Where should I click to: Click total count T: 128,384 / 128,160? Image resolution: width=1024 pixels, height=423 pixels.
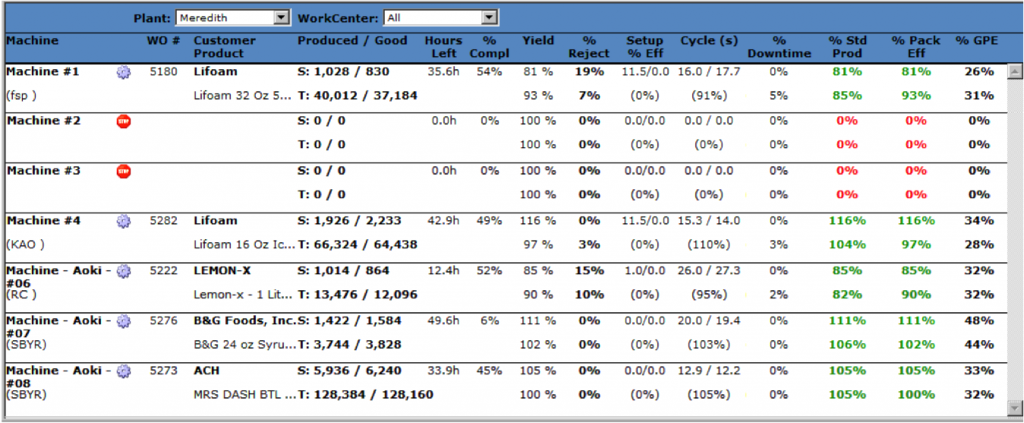click(x=366, y=395)
